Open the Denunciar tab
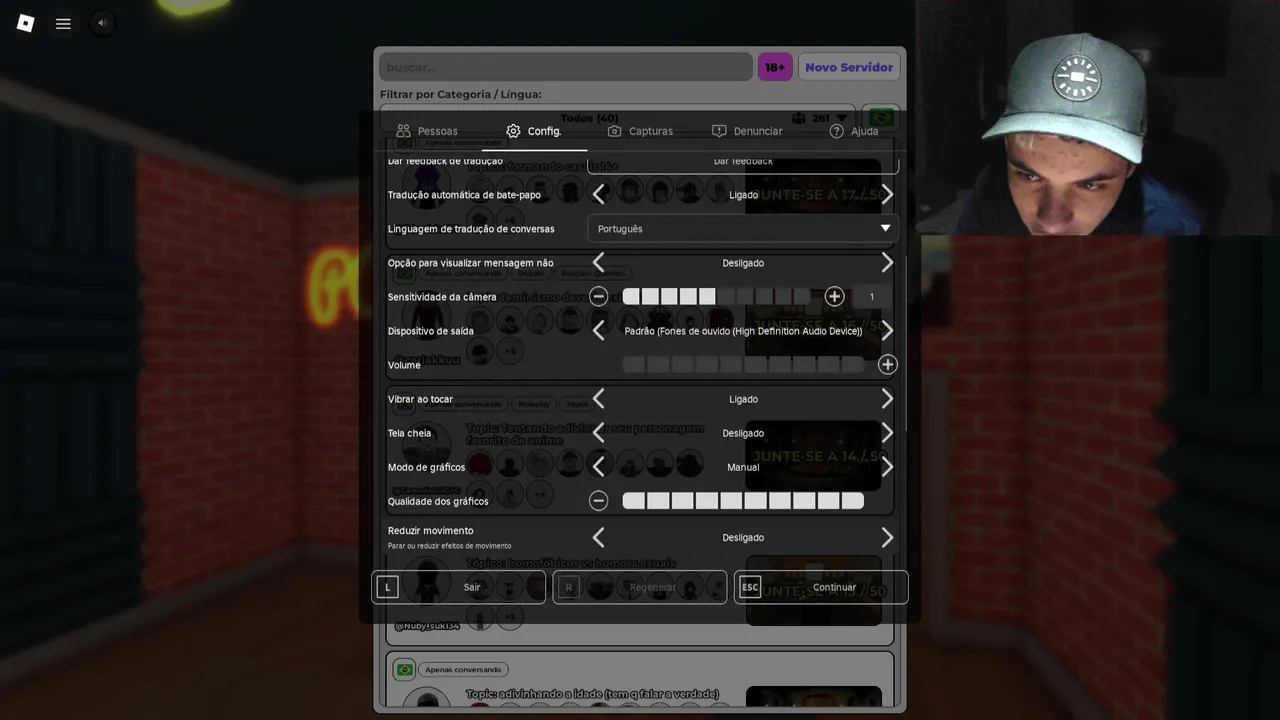 point(747,131)
